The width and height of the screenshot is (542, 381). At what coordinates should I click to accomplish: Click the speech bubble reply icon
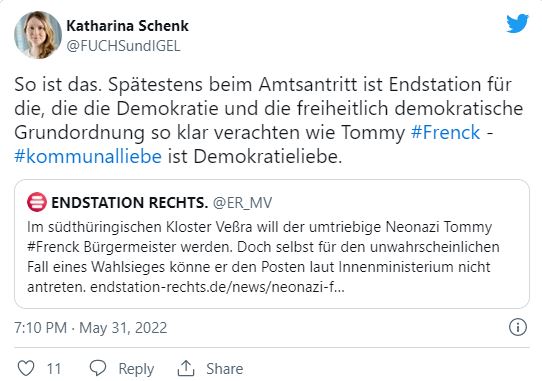click(x=98, y=368)
